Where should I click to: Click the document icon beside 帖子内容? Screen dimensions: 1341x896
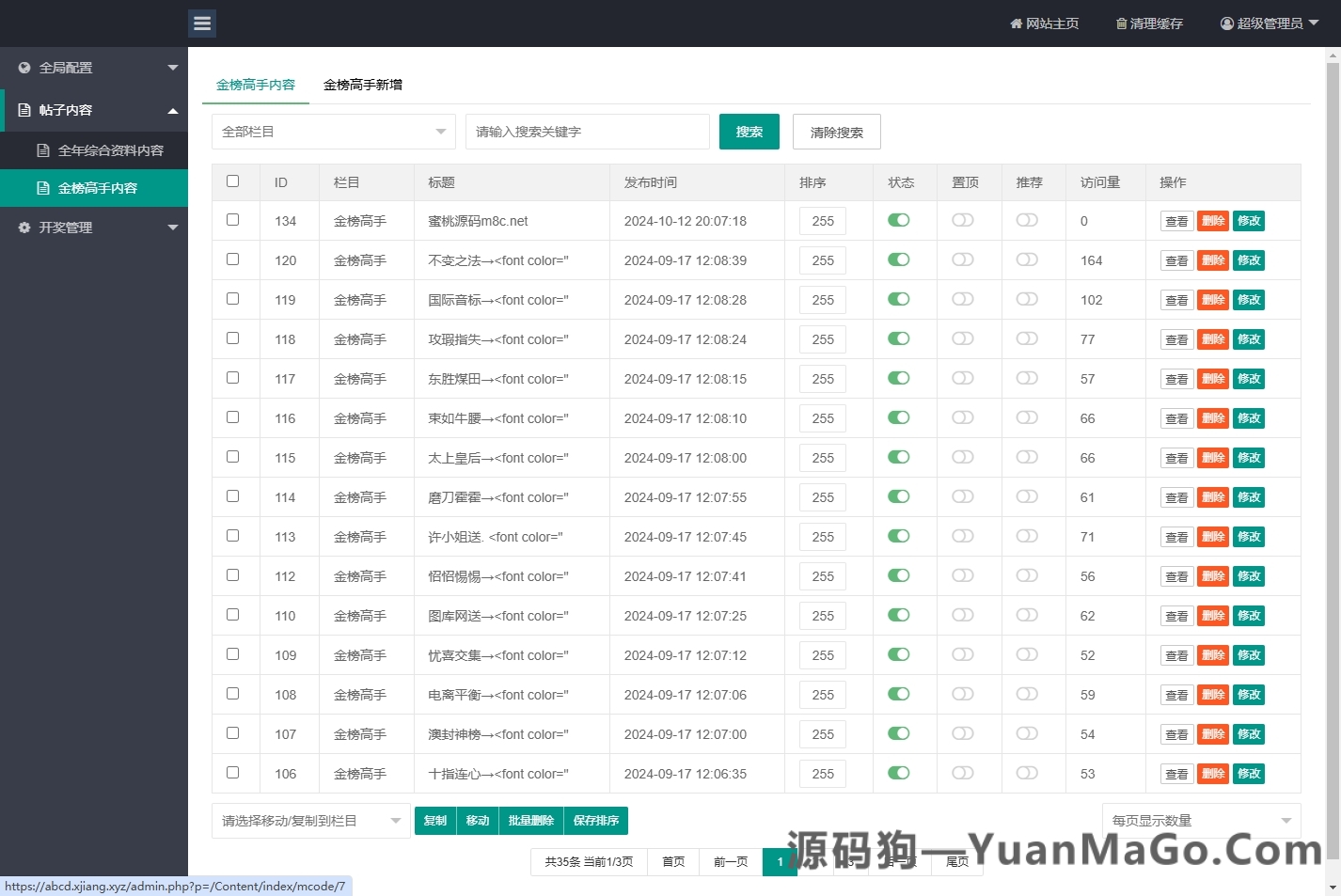24,110
